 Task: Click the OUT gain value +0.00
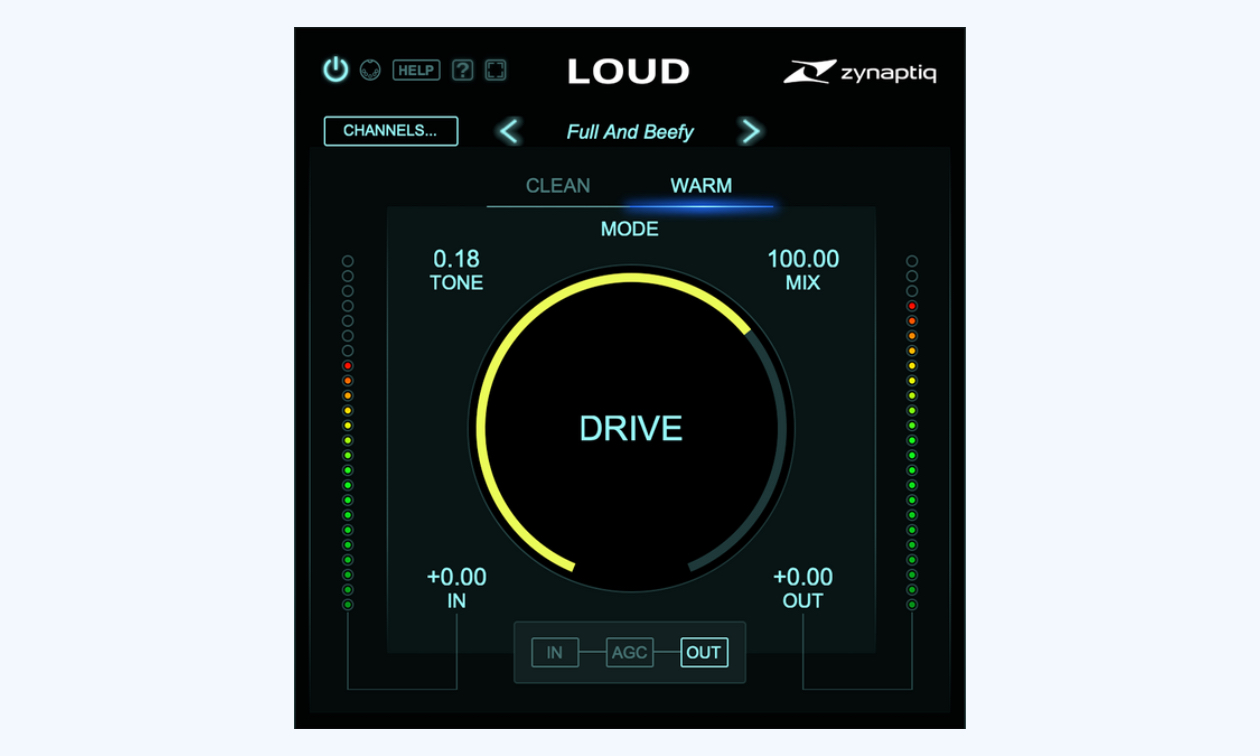[803, 577]
